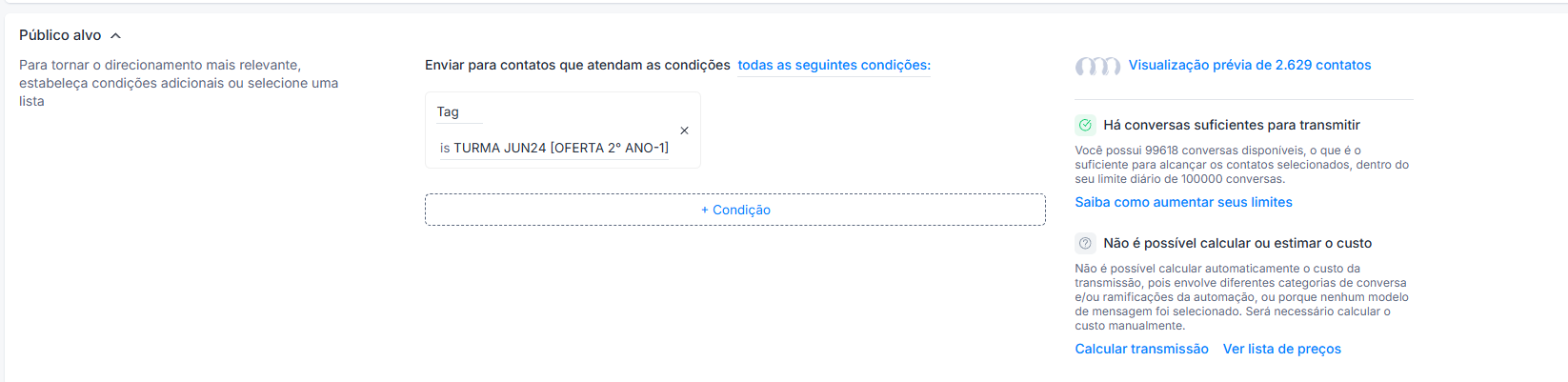Click the cost explanation paragraph under the question icon
Screen dimensions: 1568x382
click(x=1242, y=297)
